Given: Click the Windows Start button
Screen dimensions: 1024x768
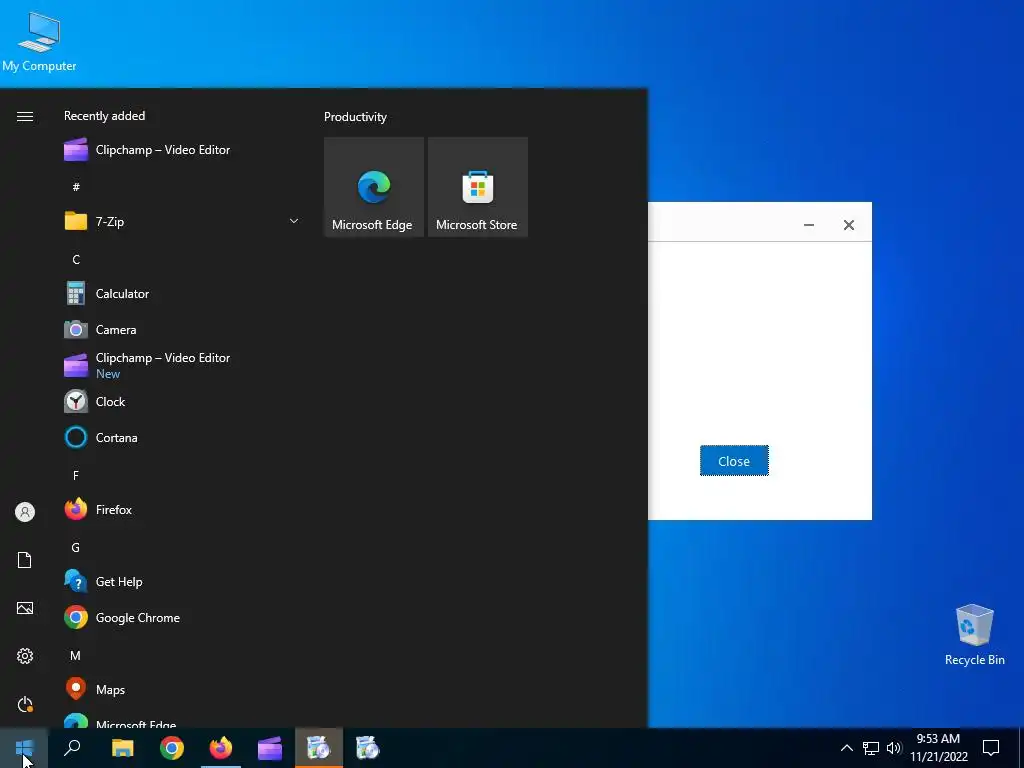Looking at the screenshot, I should coord(24,748).
